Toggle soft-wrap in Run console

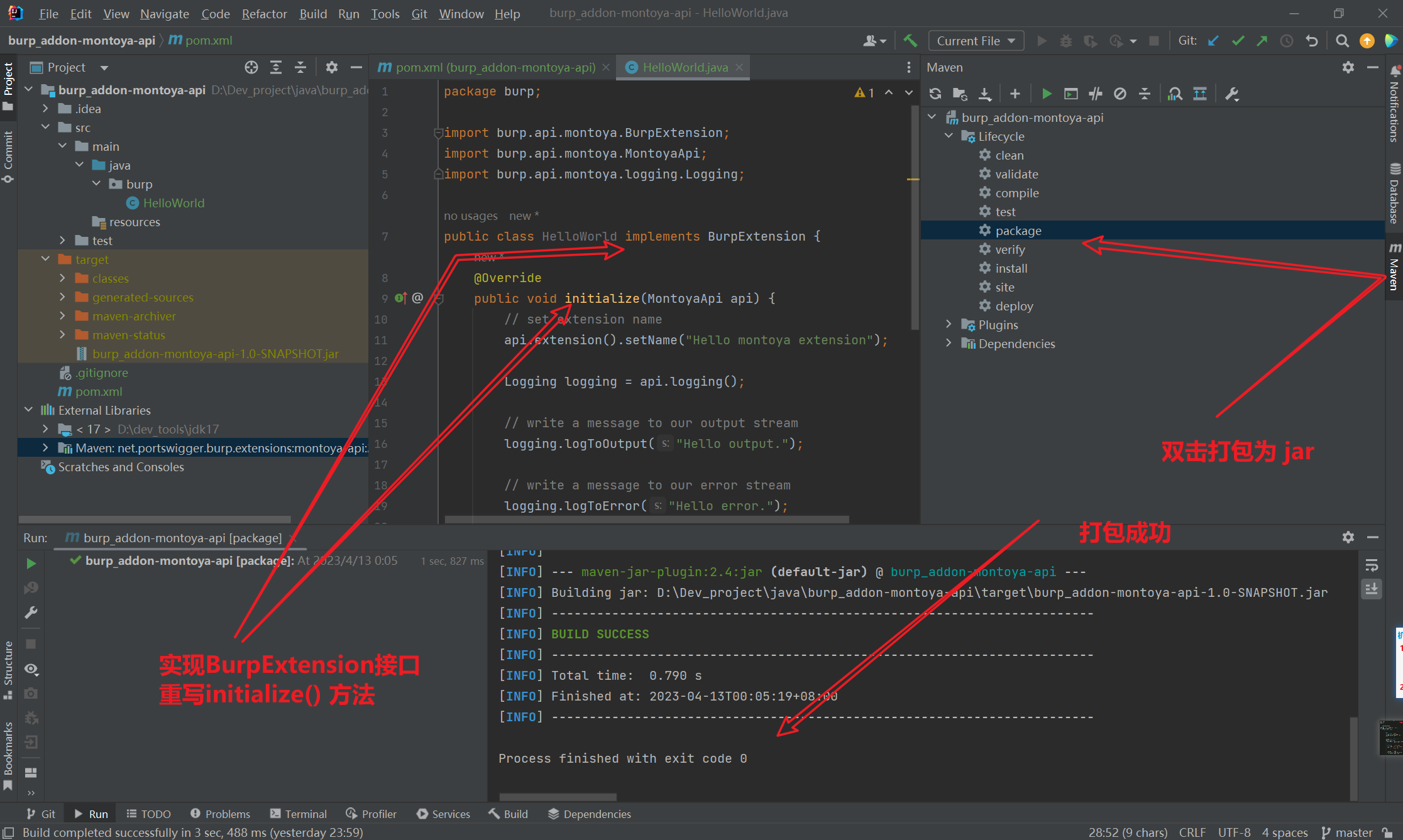coord(1372,565)
